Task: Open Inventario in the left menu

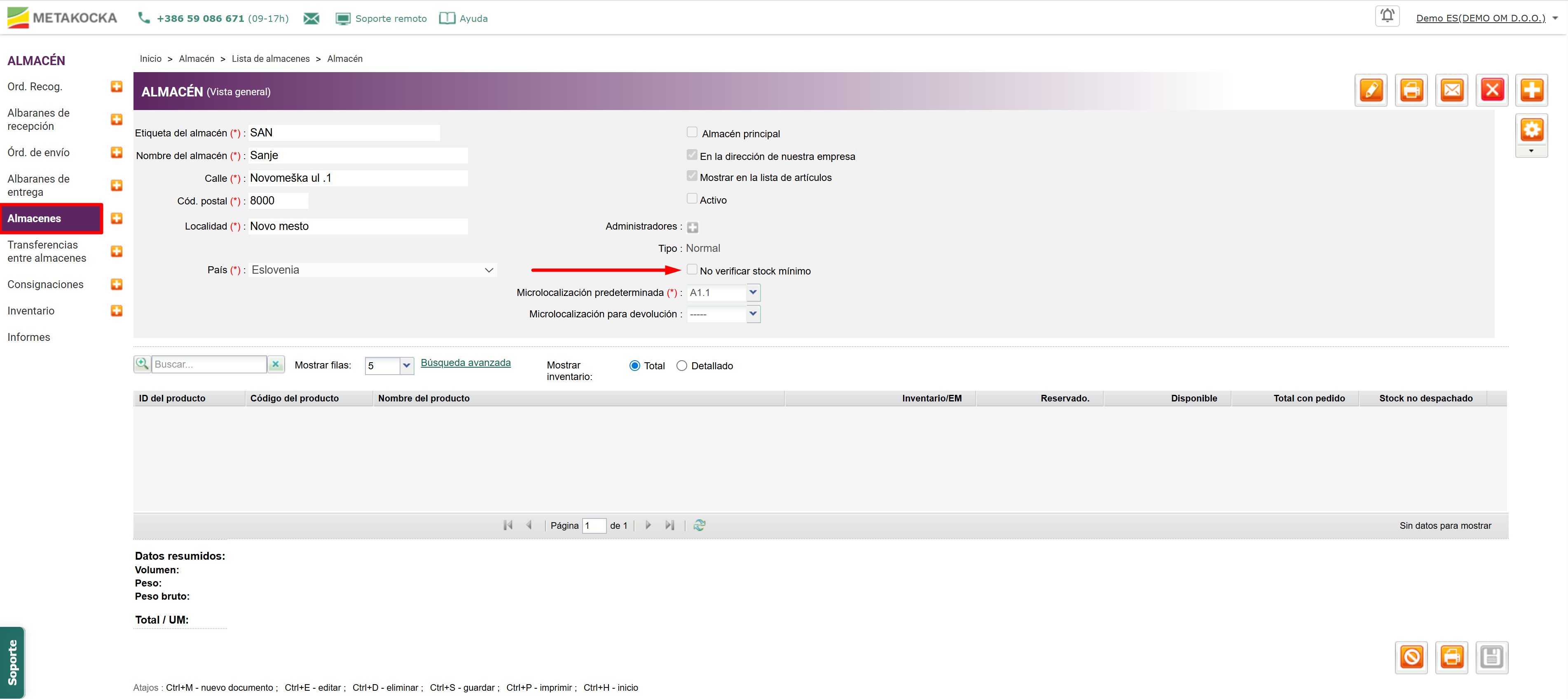Action: coord(31,310)
